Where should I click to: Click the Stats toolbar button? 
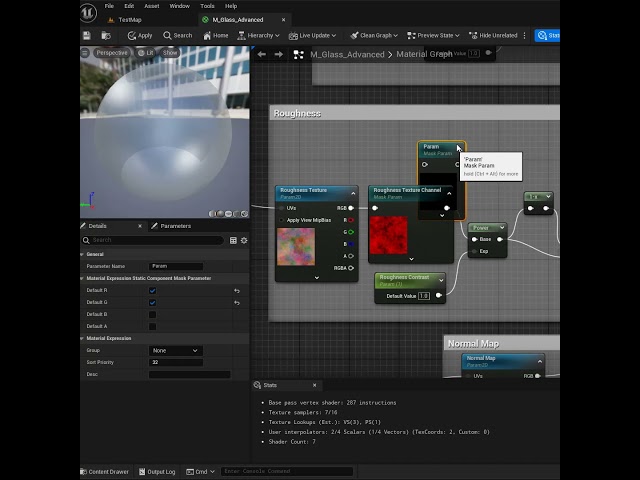coord(547,36)
